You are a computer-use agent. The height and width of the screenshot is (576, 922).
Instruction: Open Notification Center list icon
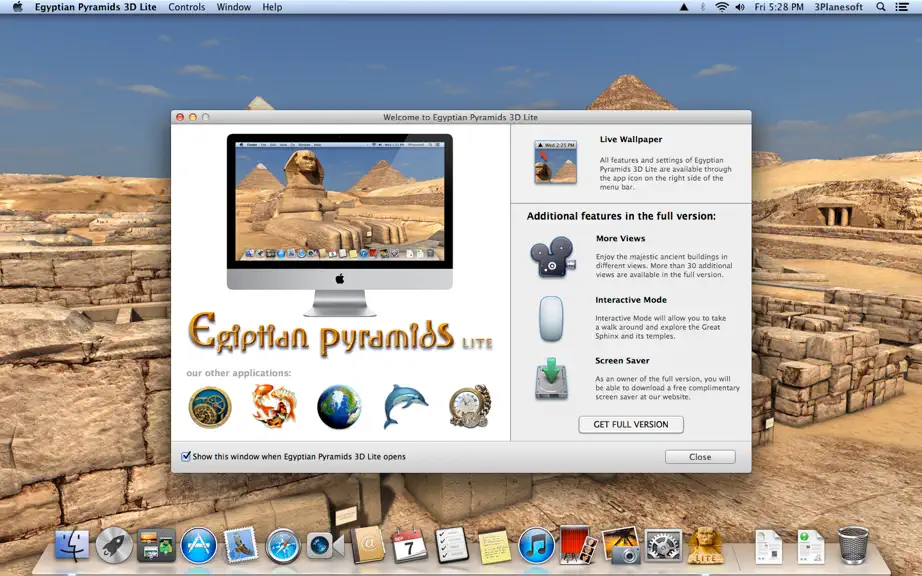coord(901,7)
